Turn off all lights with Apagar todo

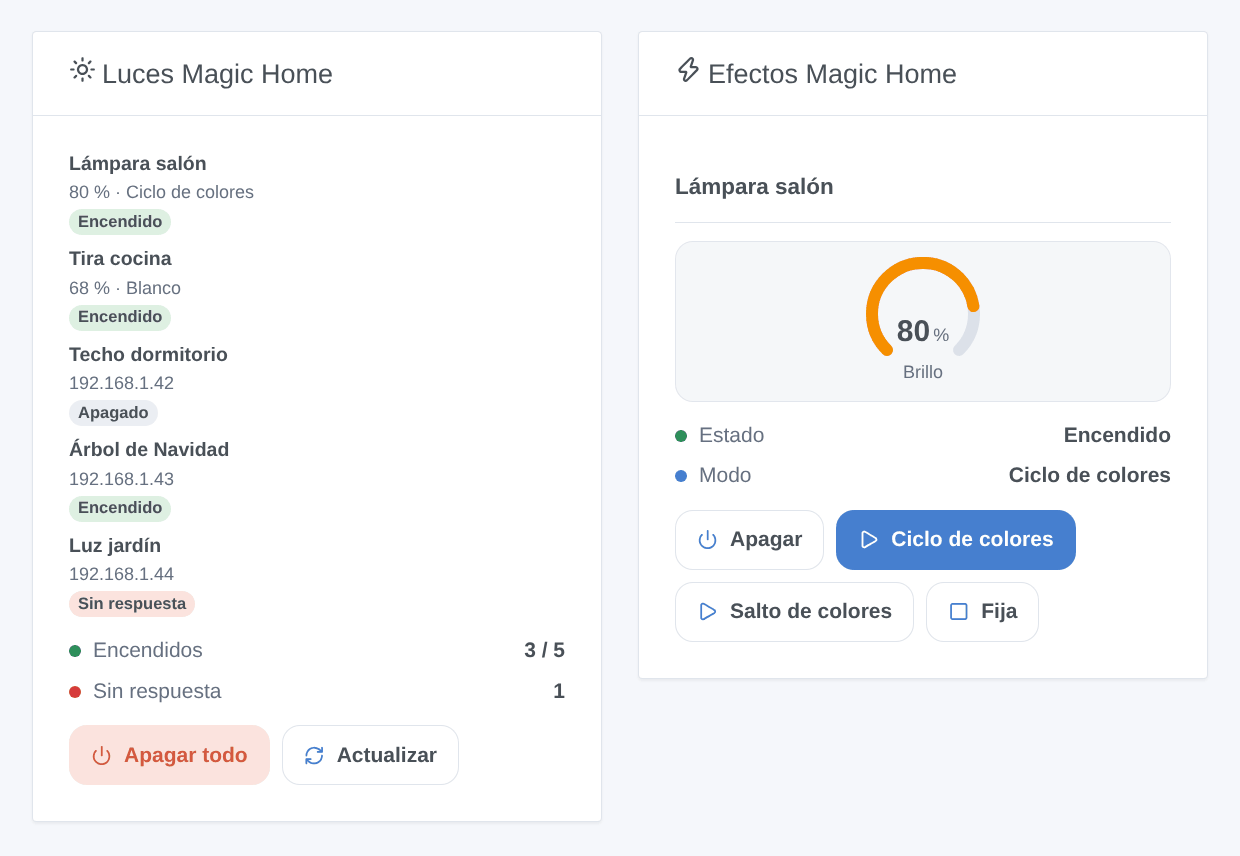pyautogui.click(x=169, y=755)
